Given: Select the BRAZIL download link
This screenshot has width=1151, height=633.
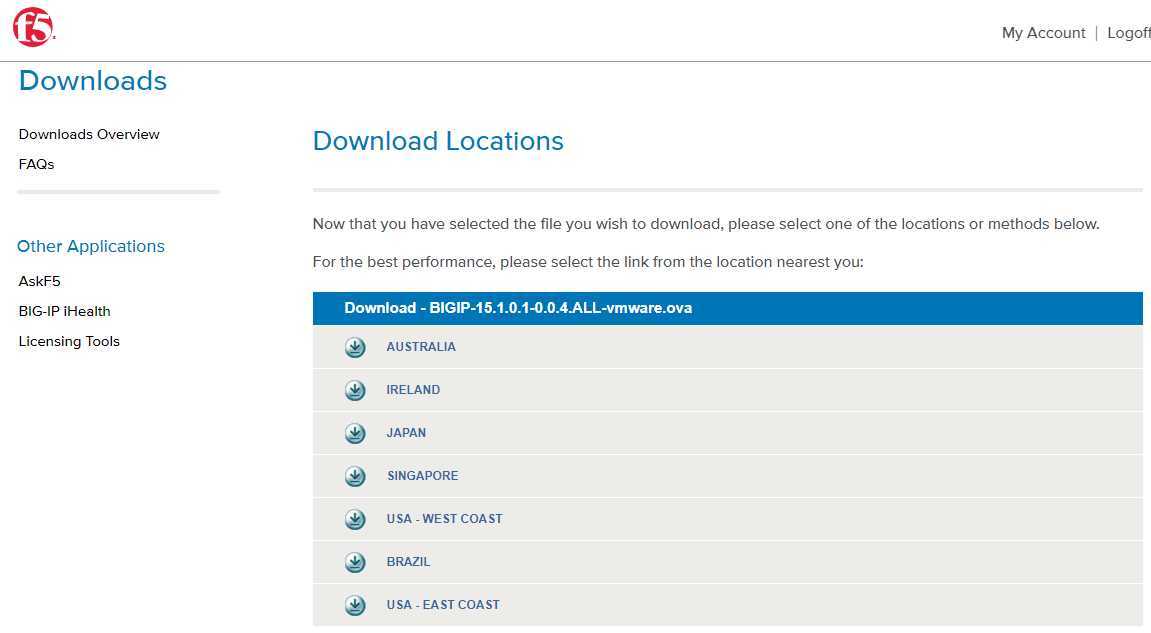Looking at the screenshot, I should (x=408, y=562).
